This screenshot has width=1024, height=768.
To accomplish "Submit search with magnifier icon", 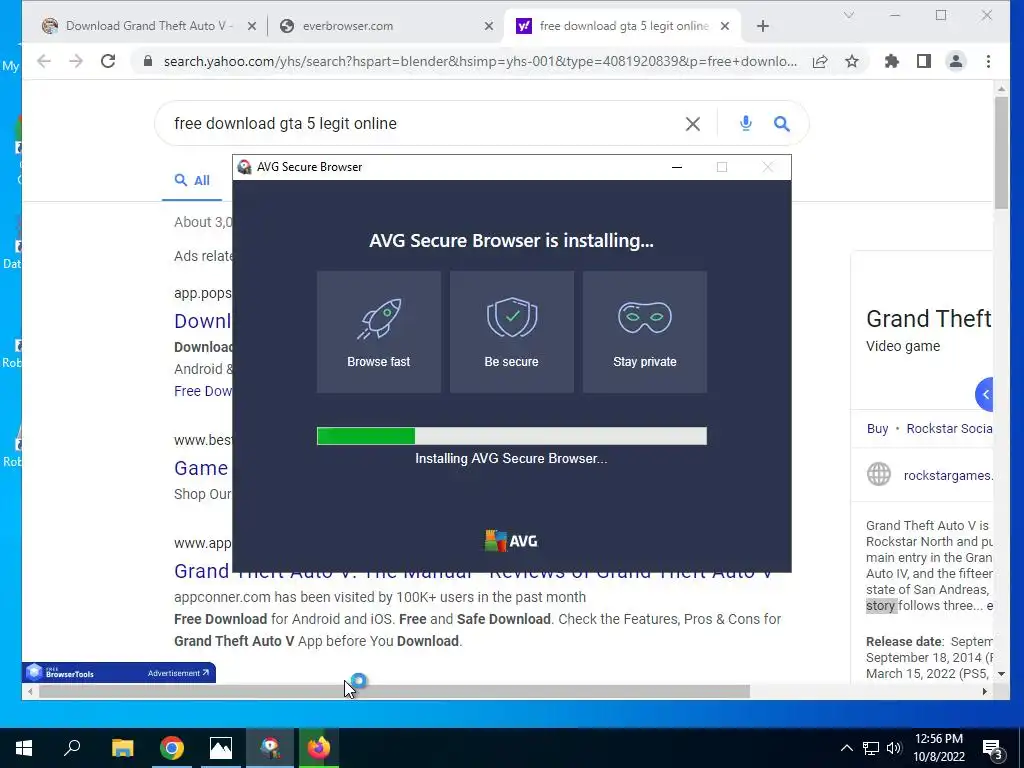I will pyautogui.click(x=782, y=123).
